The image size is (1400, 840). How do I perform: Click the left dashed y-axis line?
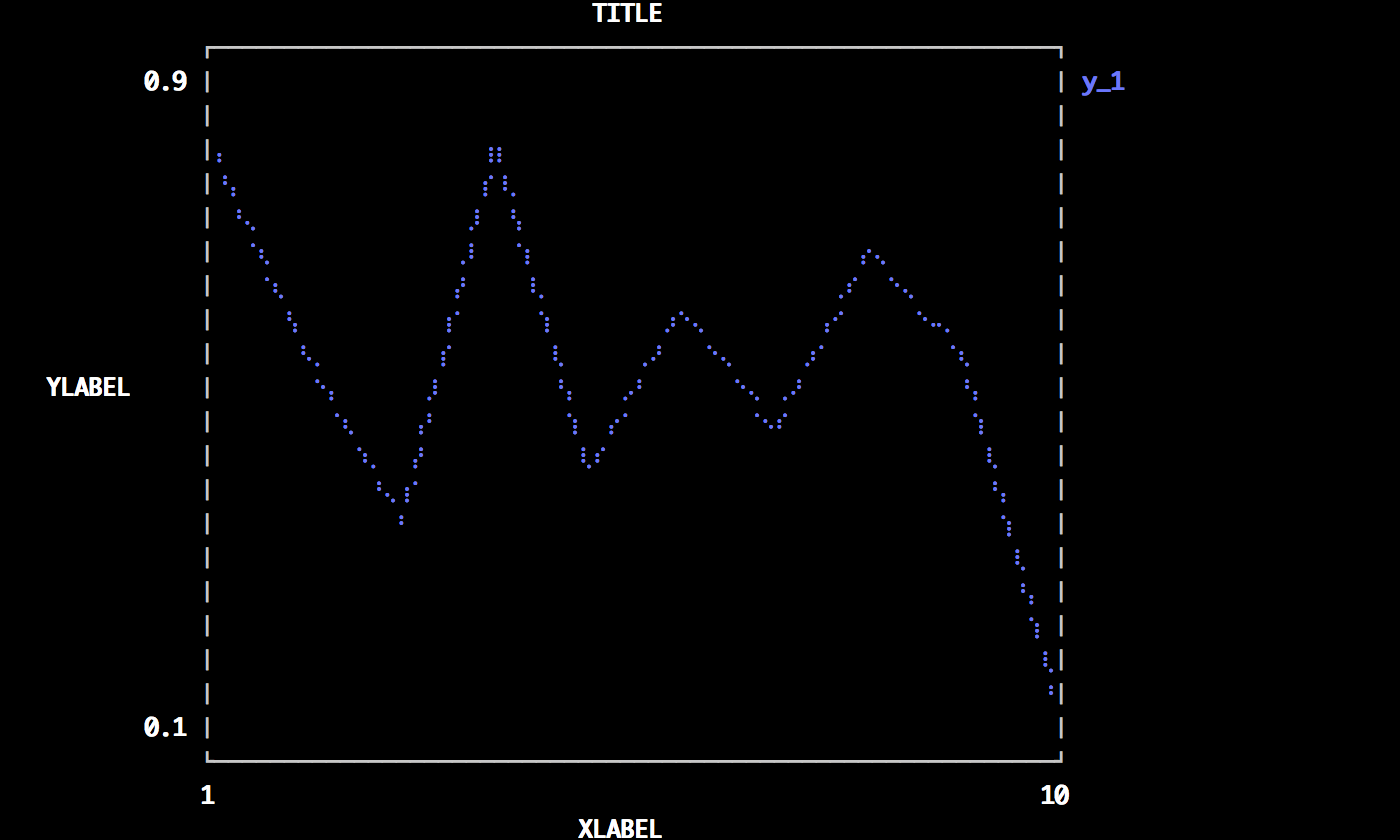(207, 400)
